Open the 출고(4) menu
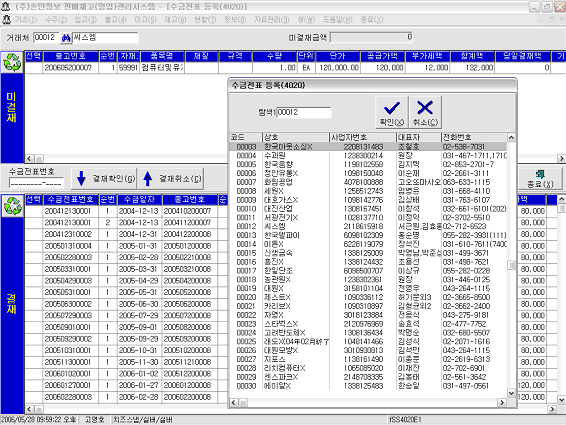The width and height of the screenshot is (566, 425). pos(116,19)
